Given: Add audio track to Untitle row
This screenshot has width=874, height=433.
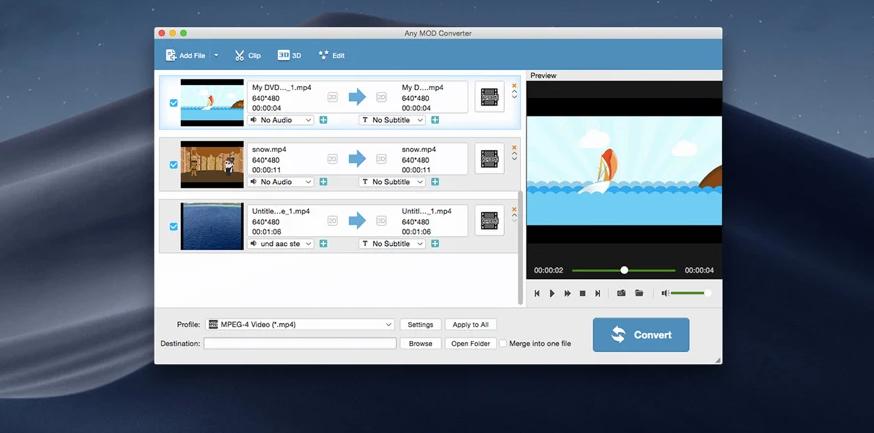Looking at the screenshot, I should coord(323,244).
